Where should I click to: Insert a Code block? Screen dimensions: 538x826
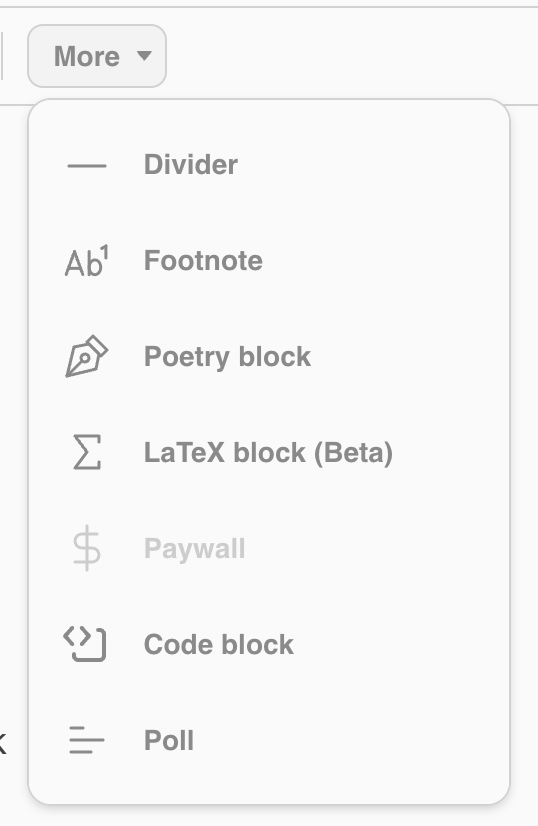pos(269,644)
